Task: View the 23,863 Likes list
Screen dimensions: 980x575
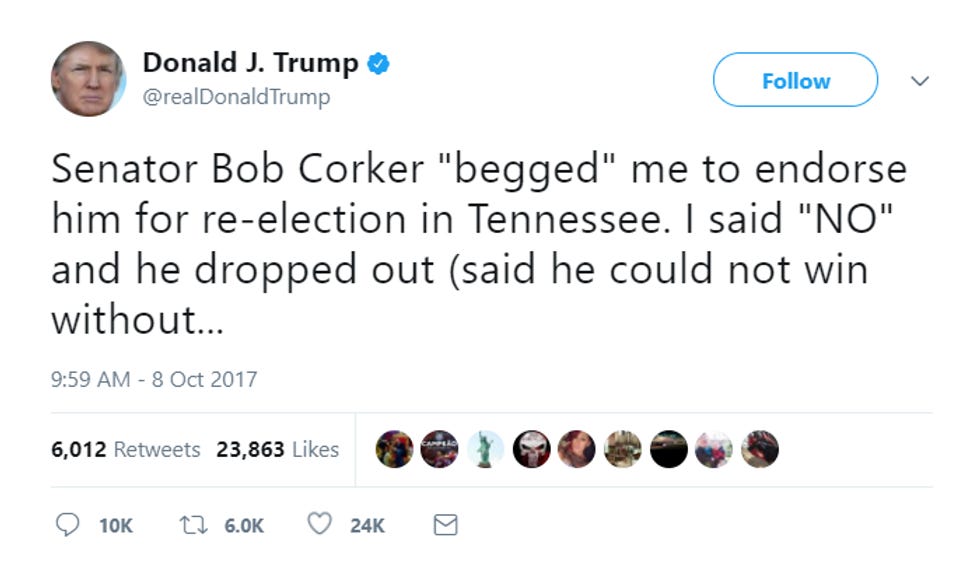Action: click(278, 449)
